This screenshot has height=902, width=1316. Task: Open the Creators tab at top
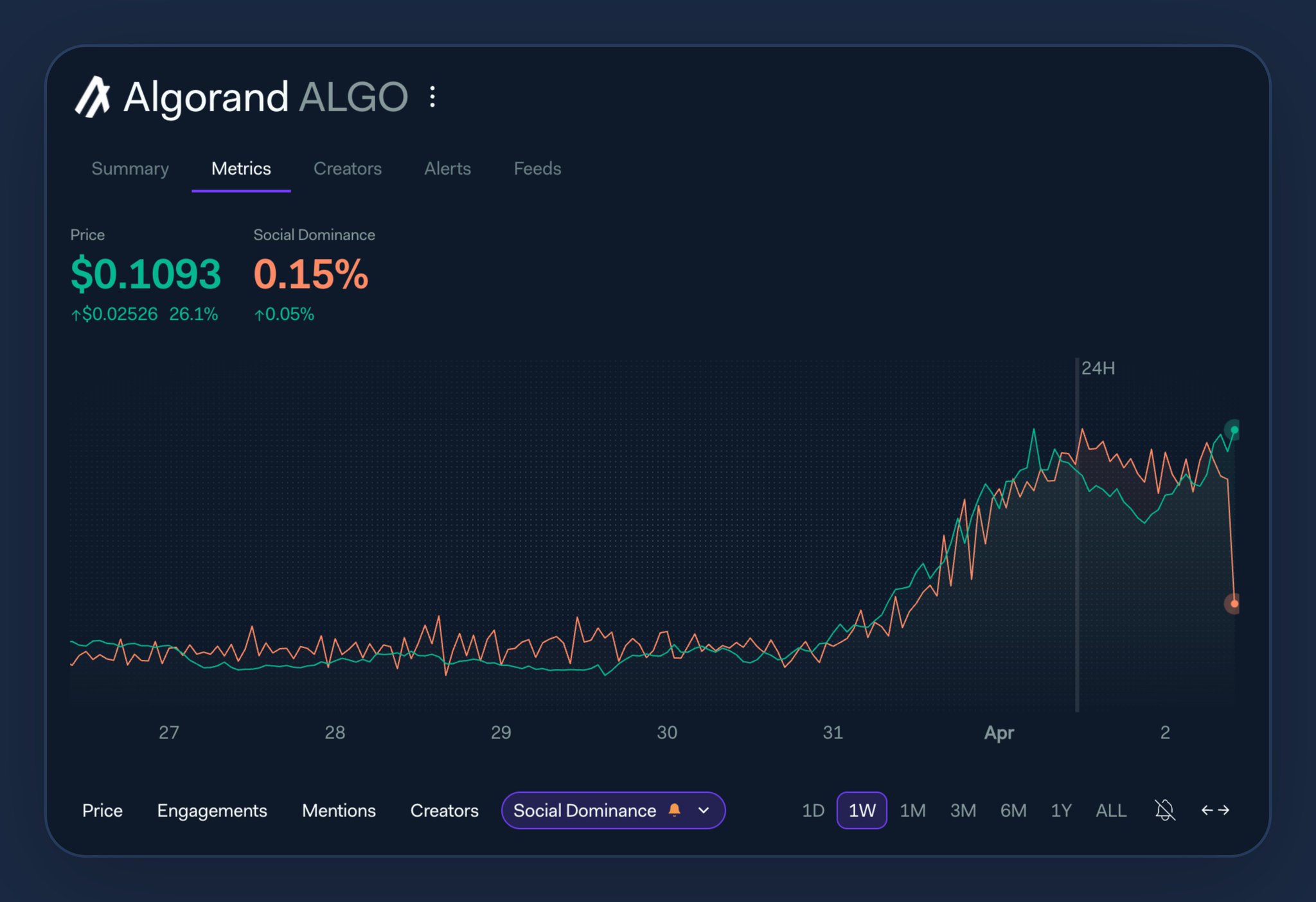[x=347, y=168]
